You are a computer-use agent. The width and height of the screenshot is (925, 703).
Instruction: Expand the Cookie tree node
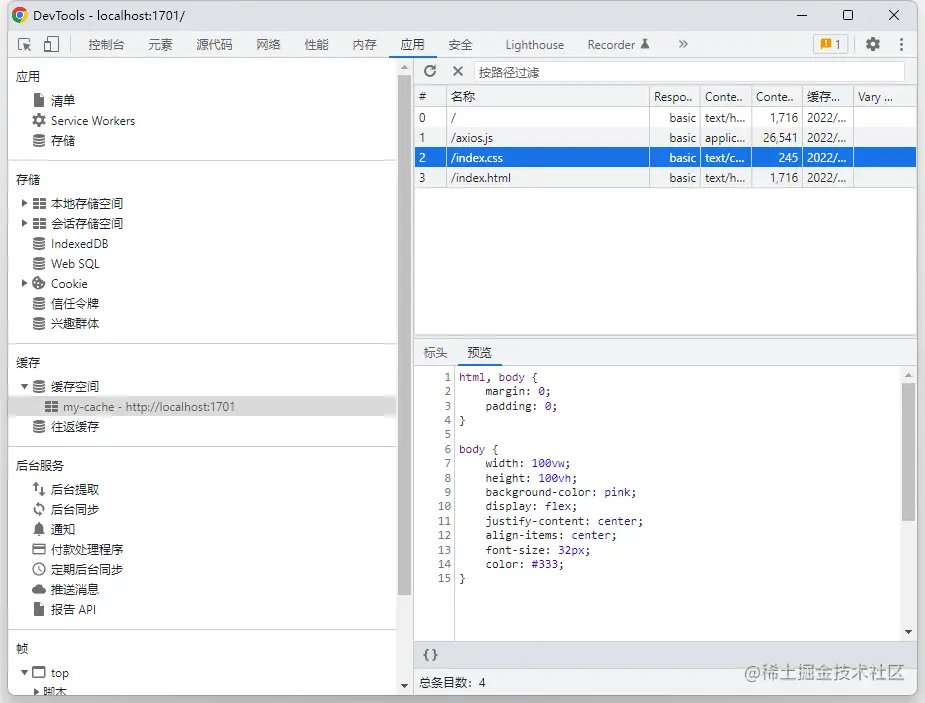[x=25, y=283]
